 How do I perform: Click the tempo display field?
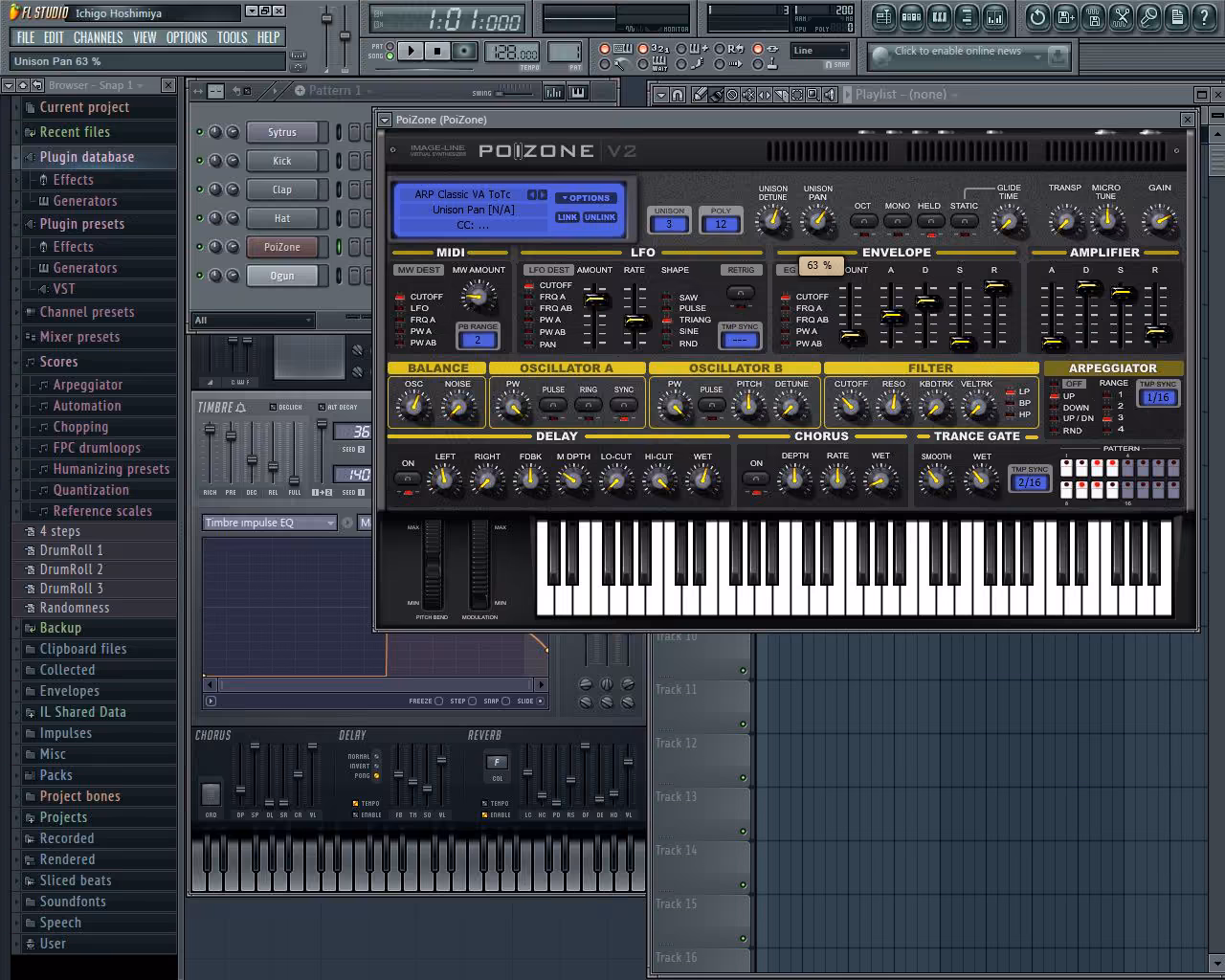(x=512, y=53)
